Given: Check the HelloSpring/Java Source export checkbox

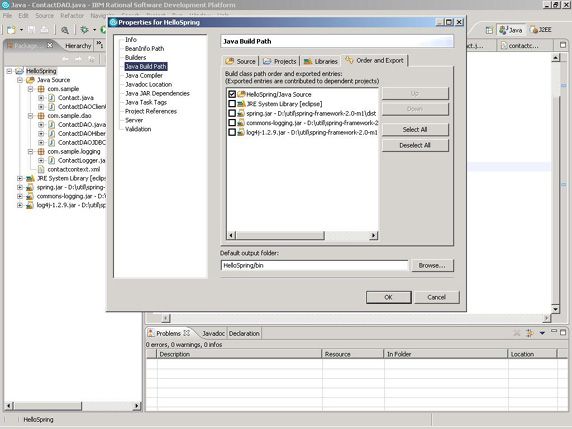Looking at the screenshot, I should pyautogui.click(x=232, y=94).
